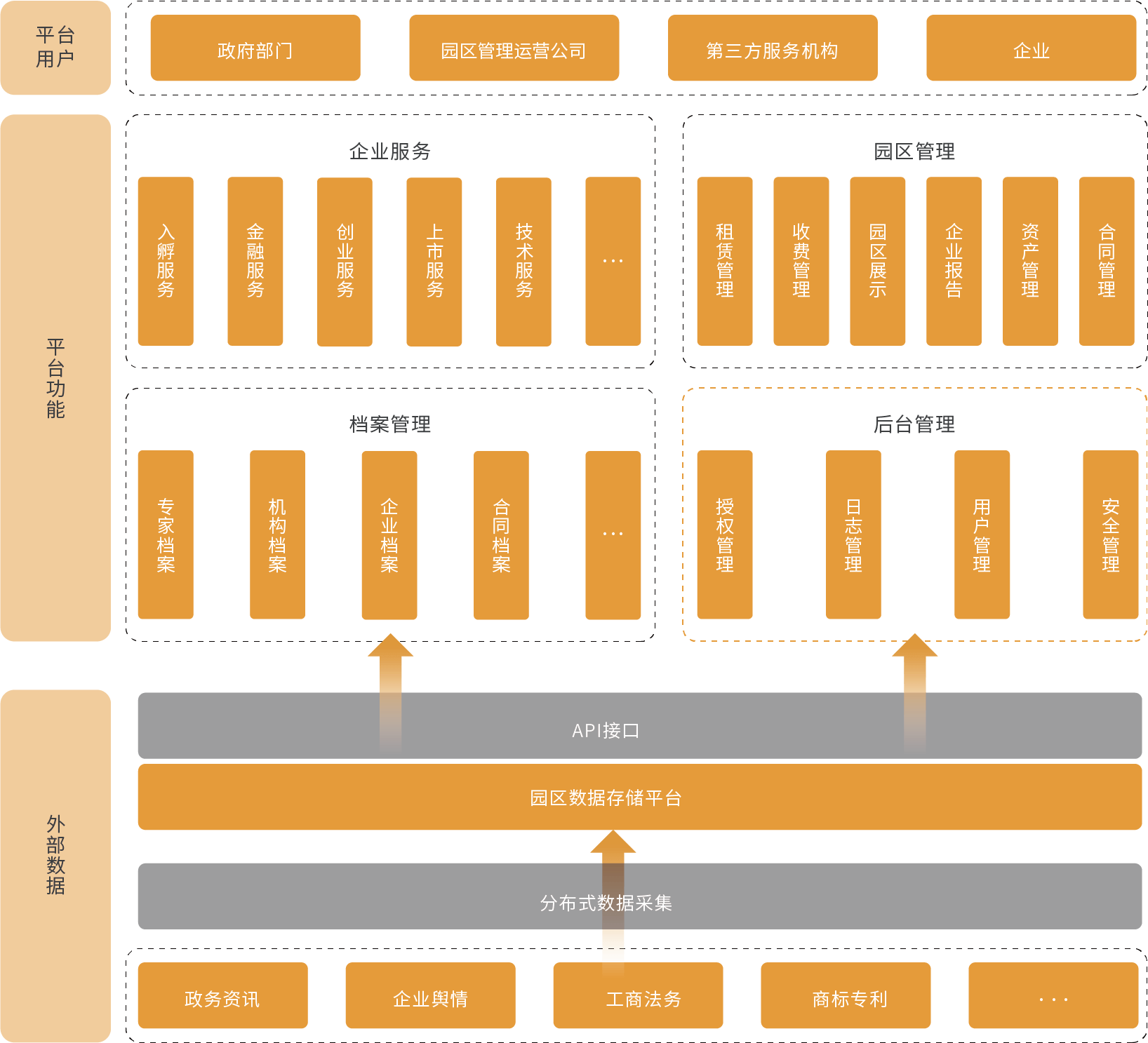Screen dimensions: 1148x1043
Task: Click the ellipsis block in 档案管理
Action: 613,534
